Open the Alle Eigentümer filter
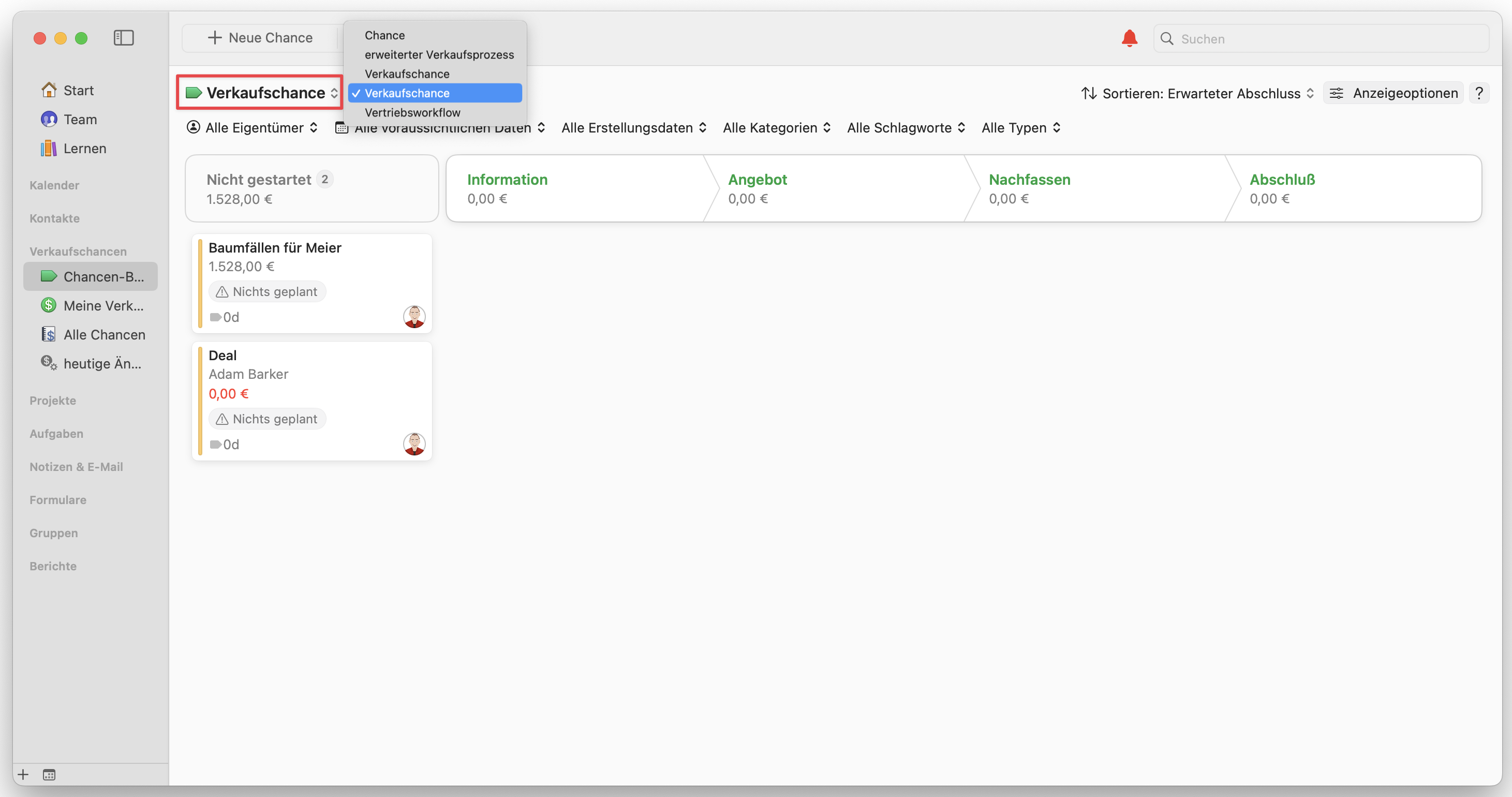The image size is (1512, 797). pos(252,127)
